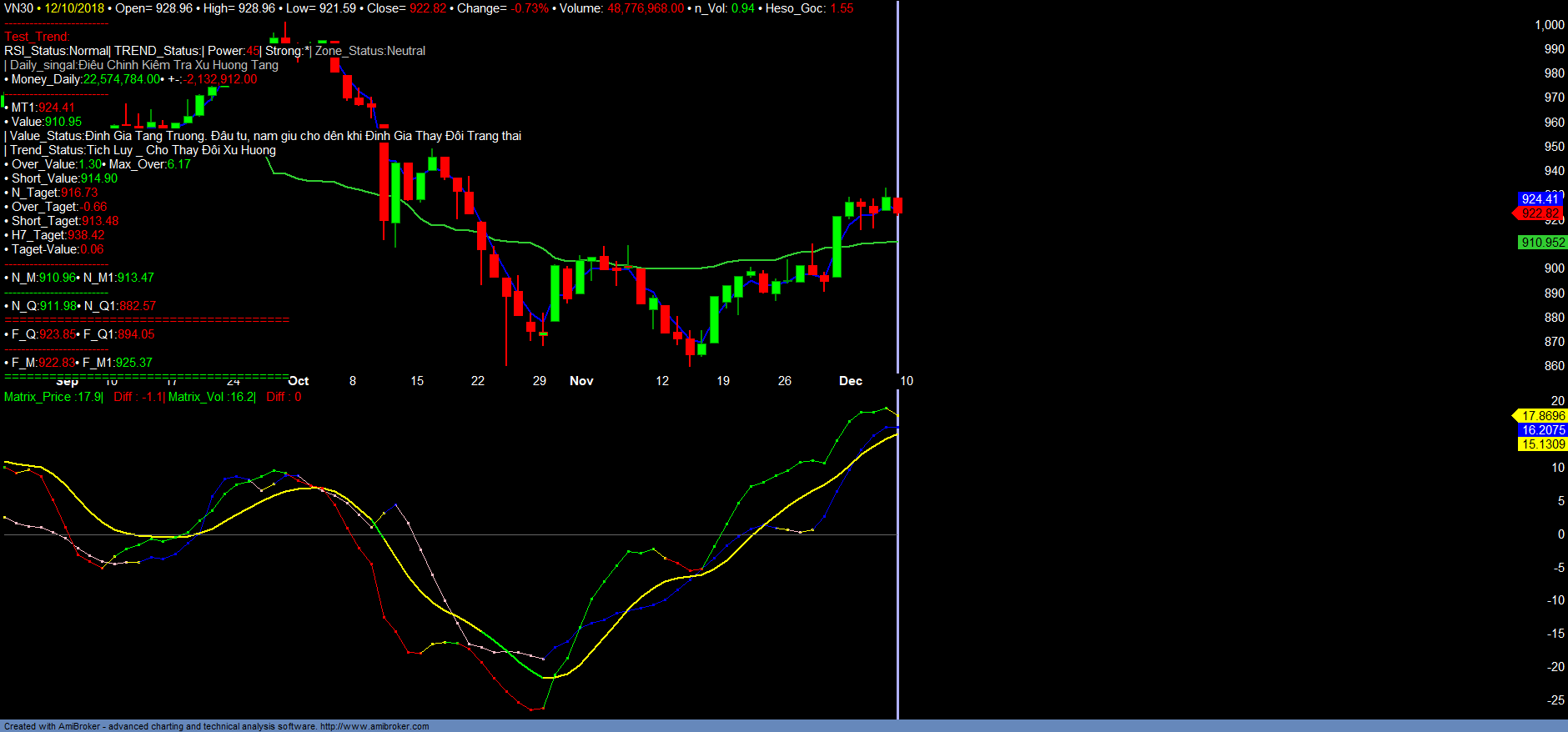
Task: Click the red Test_Trend indicator title
Action: tap(37, 37)
